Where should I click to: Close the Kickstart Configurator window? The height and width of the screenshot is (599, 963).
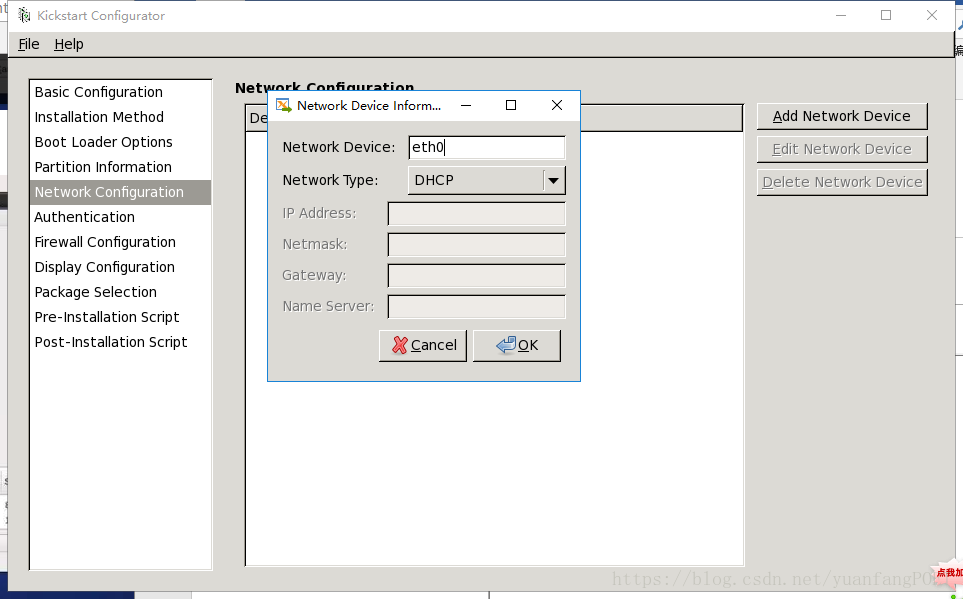tap(932, 15)
